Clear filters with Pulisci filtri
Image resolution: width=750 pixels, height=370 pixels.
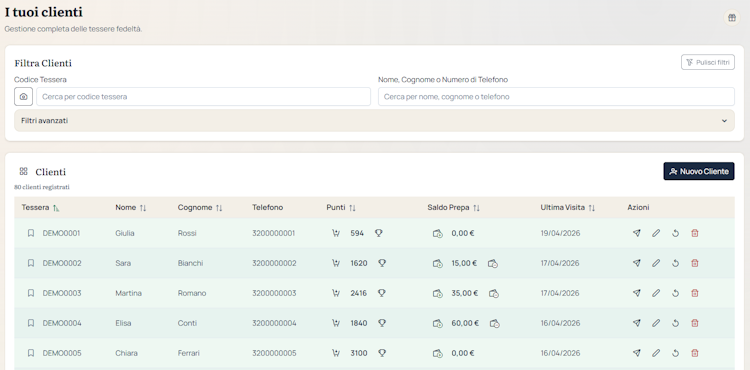pyautogui.click(x=708, y=62)
